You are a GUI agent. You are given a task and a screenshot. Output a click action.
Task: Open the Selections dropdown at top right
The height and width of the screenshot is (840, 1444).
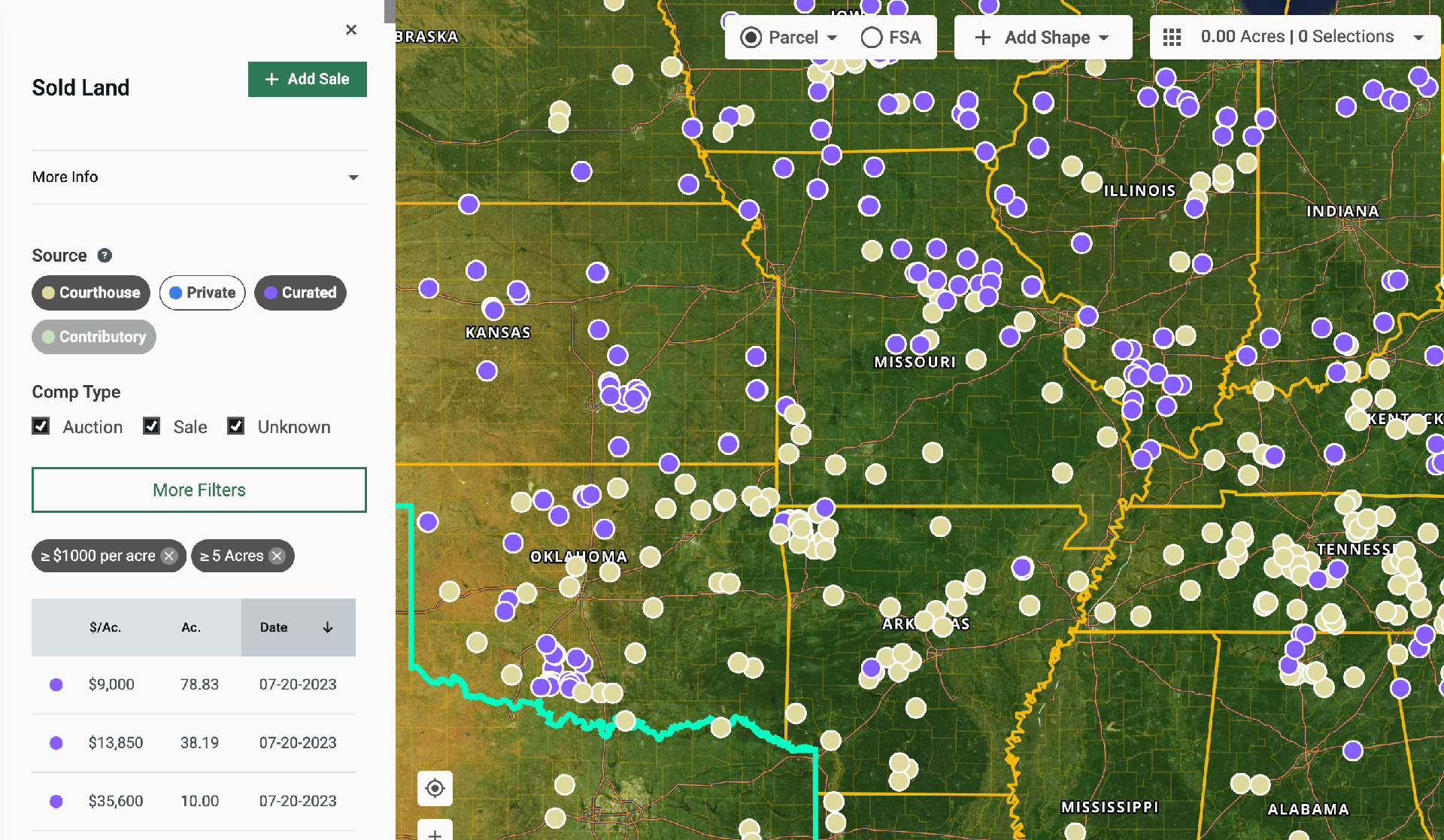pyautogui.click(x=1420, y=36)
